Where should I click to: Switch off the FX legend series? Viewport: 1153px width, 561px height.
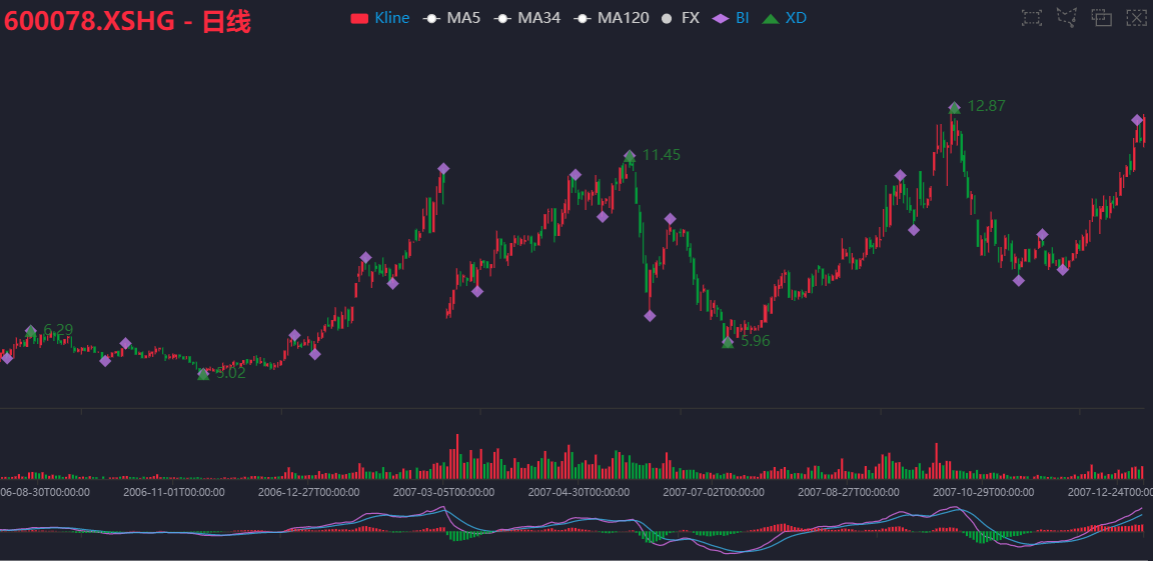(x=680, y=18)
